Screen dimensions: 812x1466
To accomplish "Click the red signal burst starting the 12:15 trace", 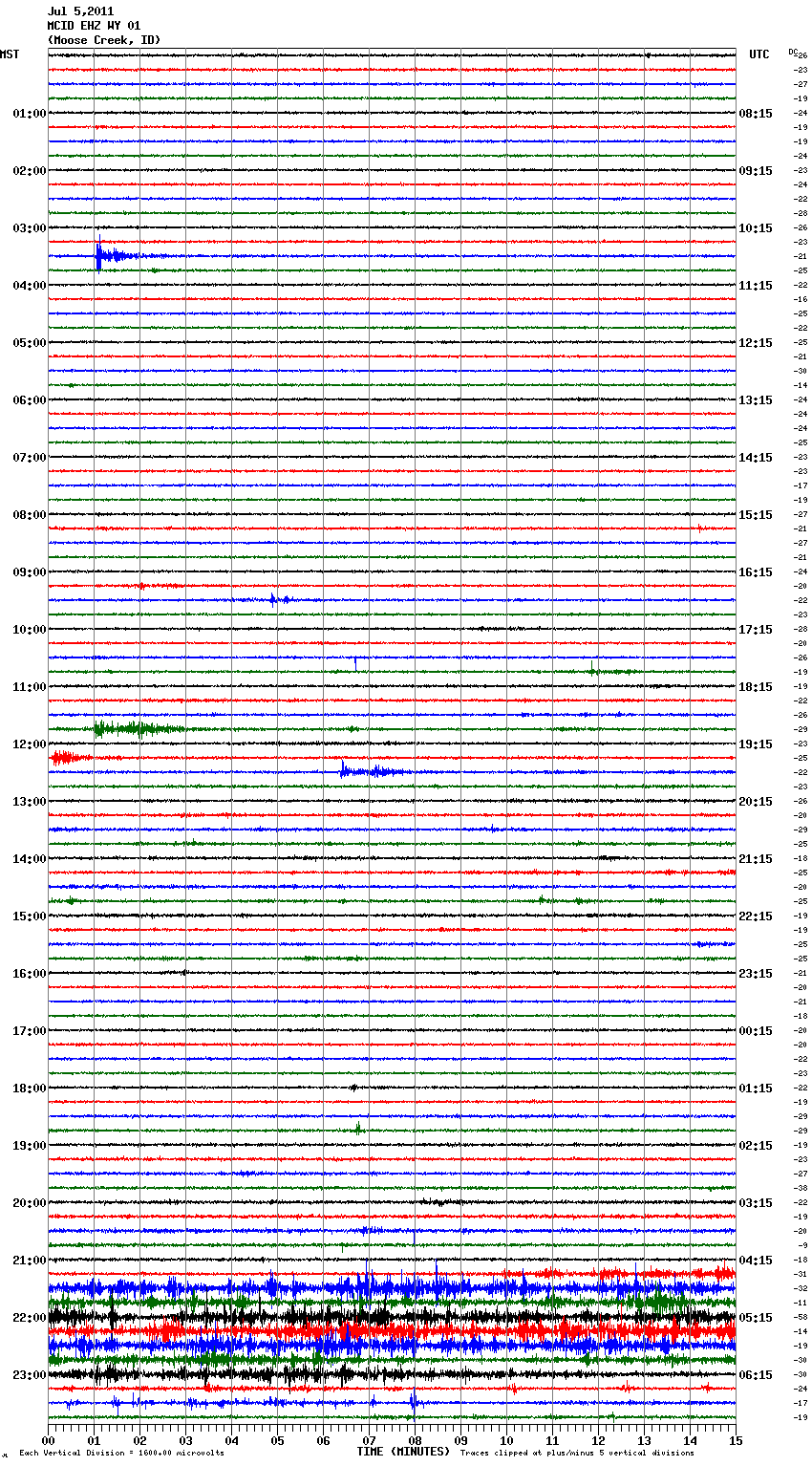I will point(70,758).
